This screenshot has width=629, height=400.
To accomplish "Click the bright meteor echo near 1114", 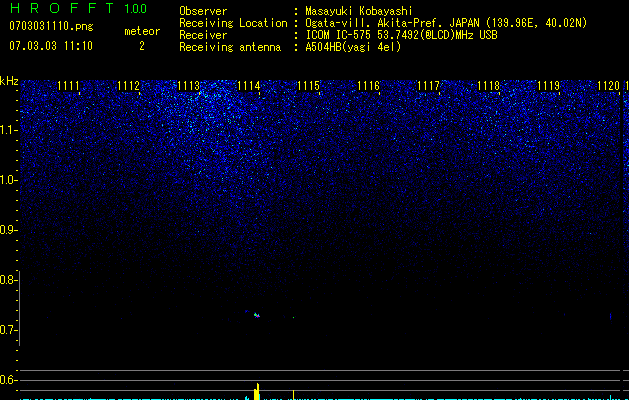I will tap(256, 315).
